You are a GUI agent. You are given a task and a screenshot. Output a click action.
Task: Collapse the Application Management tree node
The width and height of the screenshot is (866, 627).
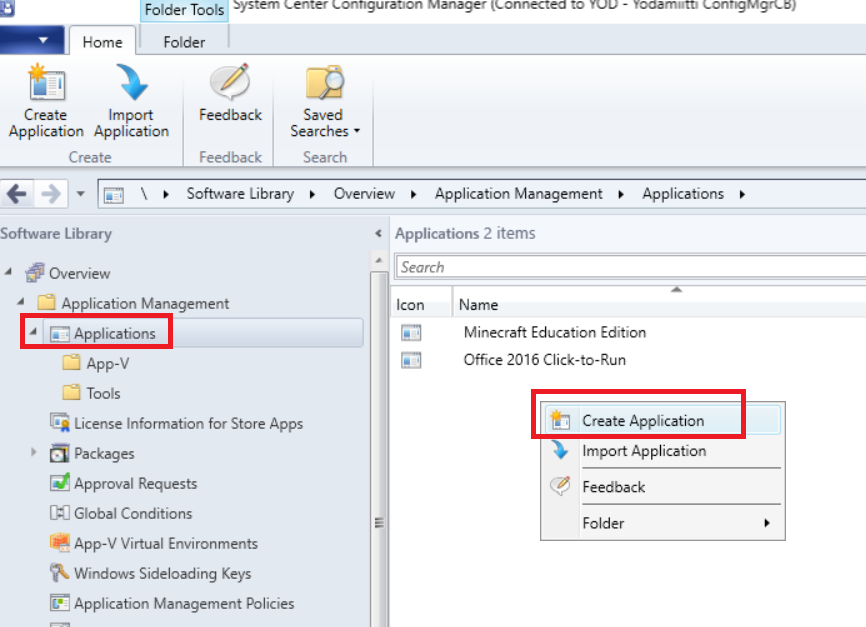click(21, 301)
